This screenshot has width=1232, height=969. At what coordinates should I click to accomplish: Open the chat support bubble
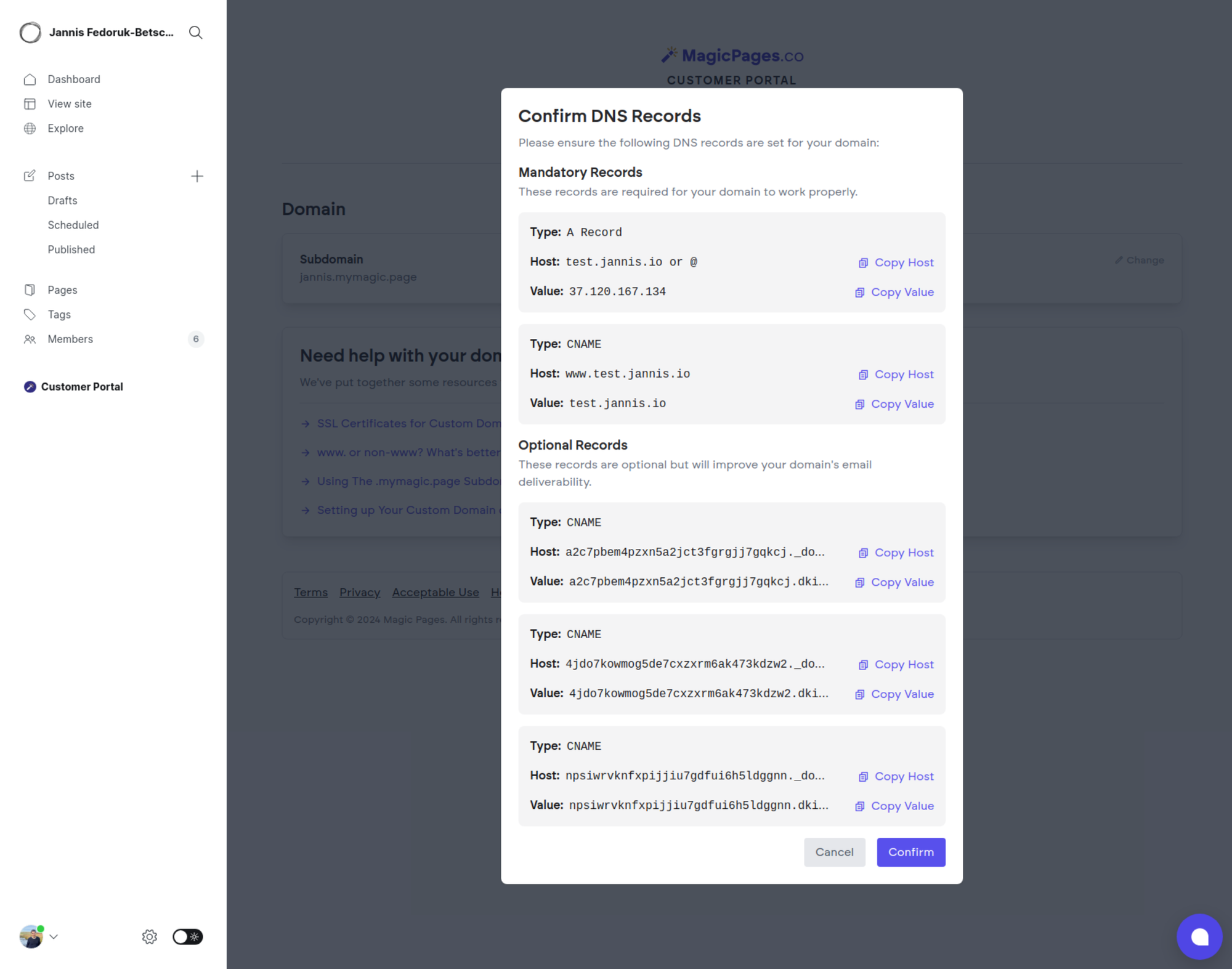[1200, 936]
